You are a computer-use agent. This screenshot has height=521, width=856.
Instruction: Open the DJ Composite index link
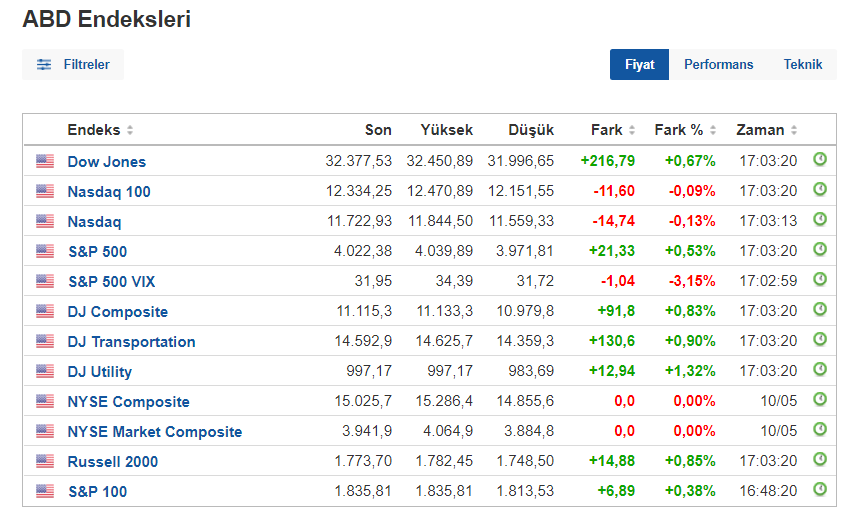[118, 311]
